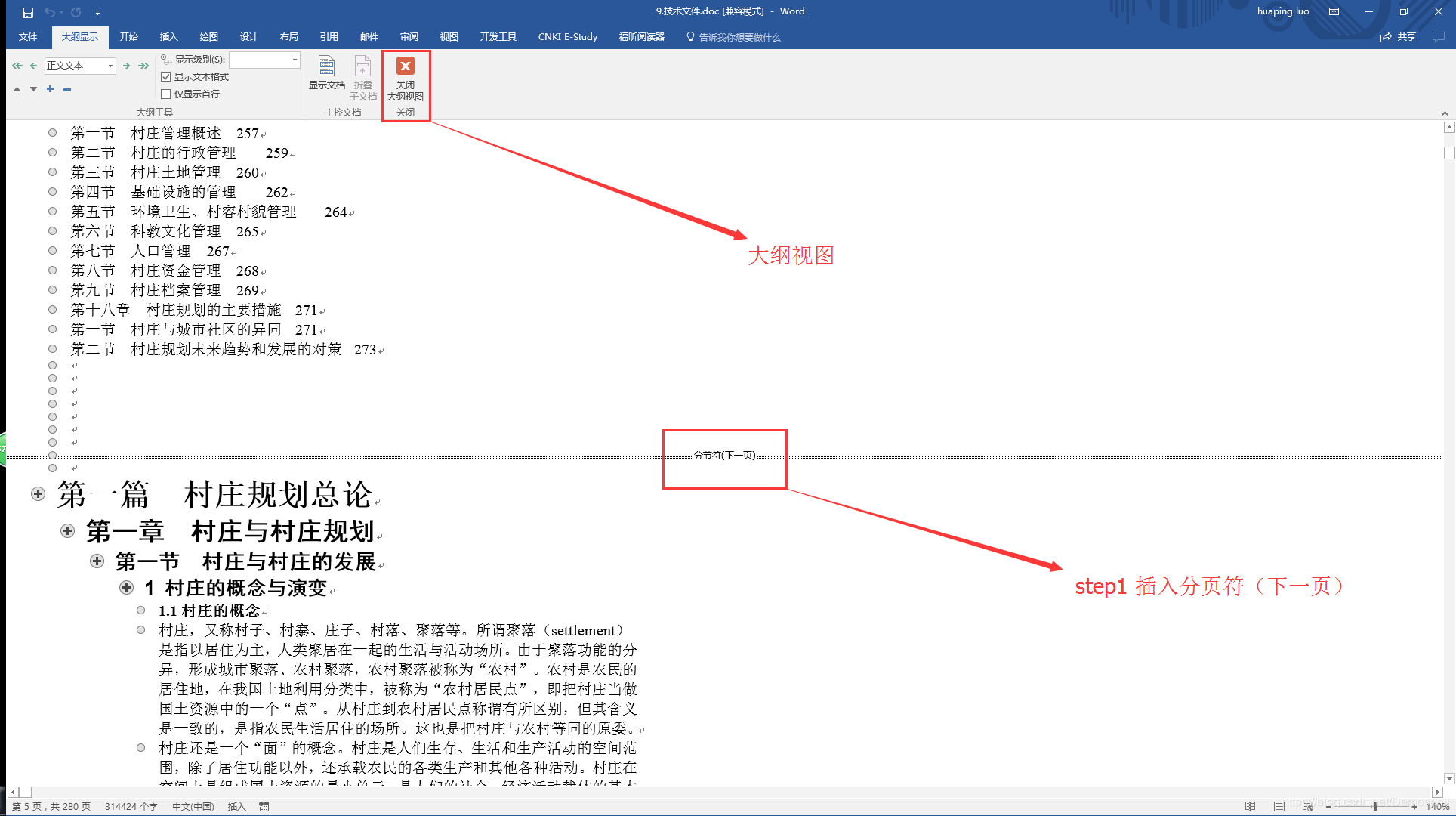1456x816 pixels.
Task: Switch to the 开发工具 tab
Action: tap(498, 37)
